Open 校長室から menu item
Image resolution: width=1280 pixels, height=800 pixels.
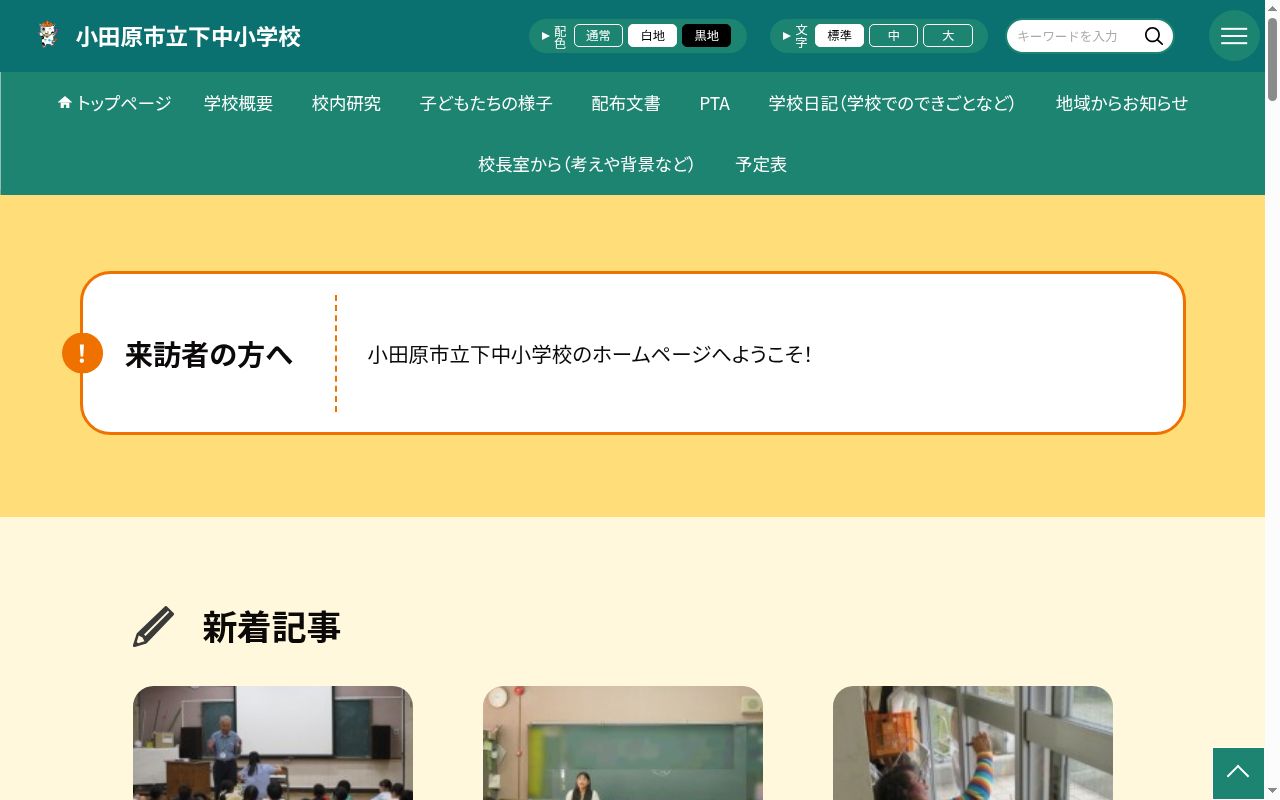click(x=586, y=164)
